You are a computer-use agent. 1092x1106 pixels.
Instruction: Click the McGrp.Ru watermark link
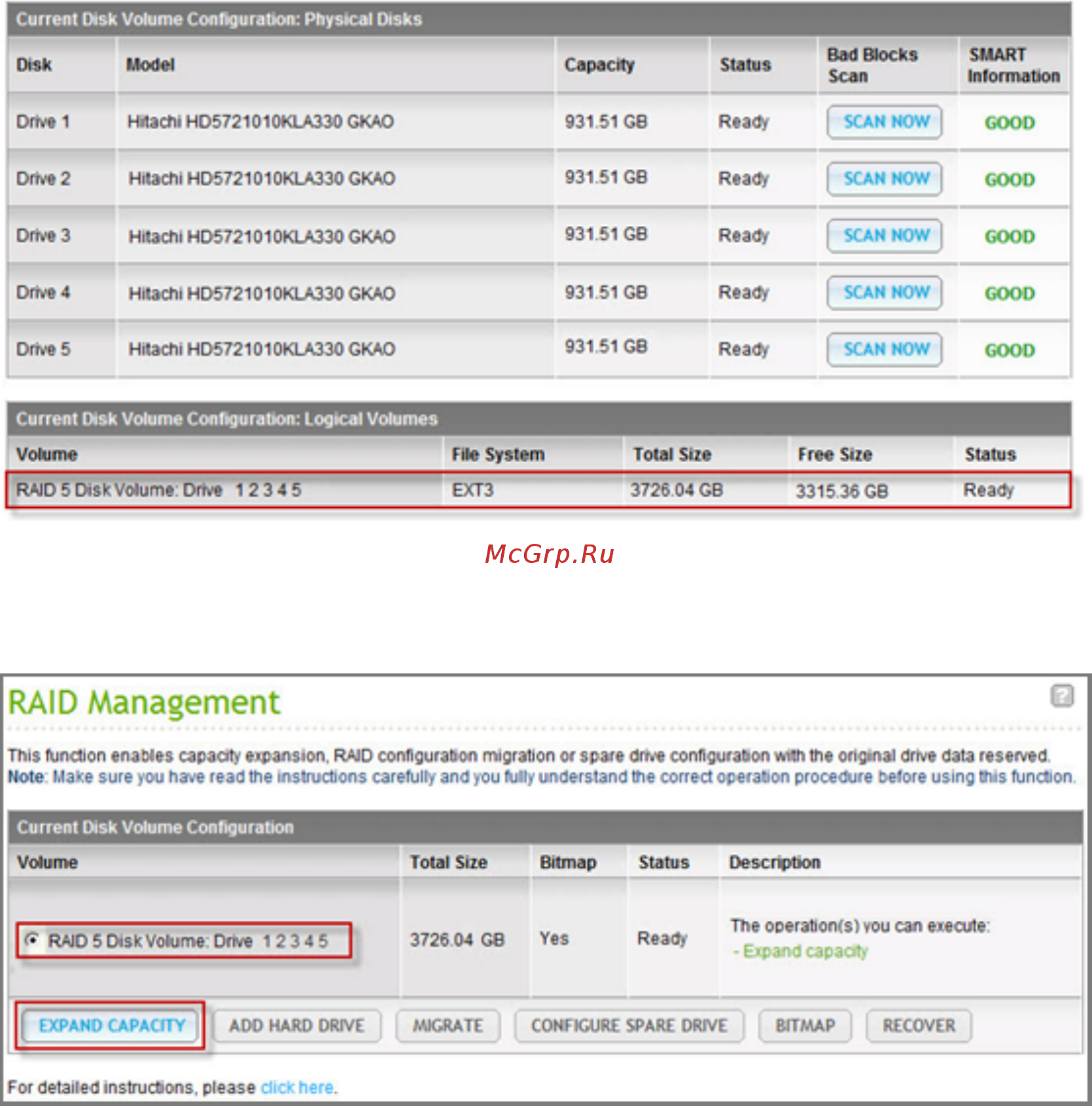[x=550, y=554]
